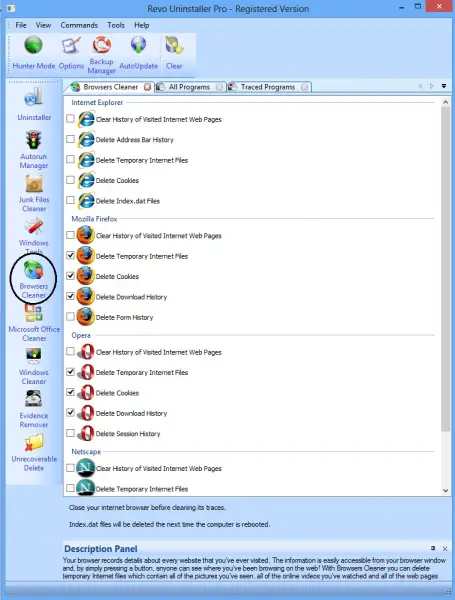455x600 pixels.
Task: Open the tab list dropdown arrow
Action: (444, 86)
